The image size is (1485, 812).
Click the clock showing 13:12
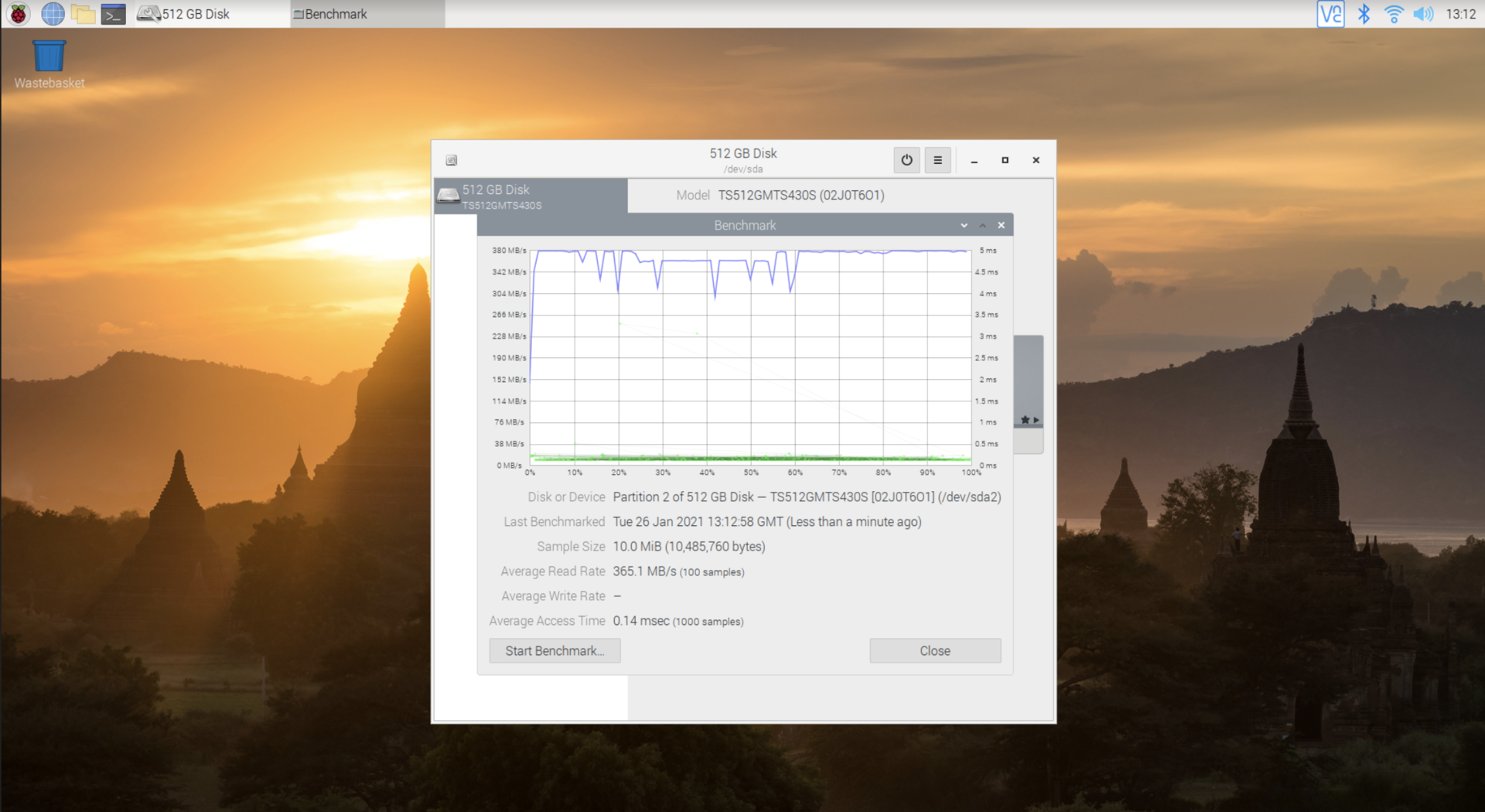point(1462,13)
